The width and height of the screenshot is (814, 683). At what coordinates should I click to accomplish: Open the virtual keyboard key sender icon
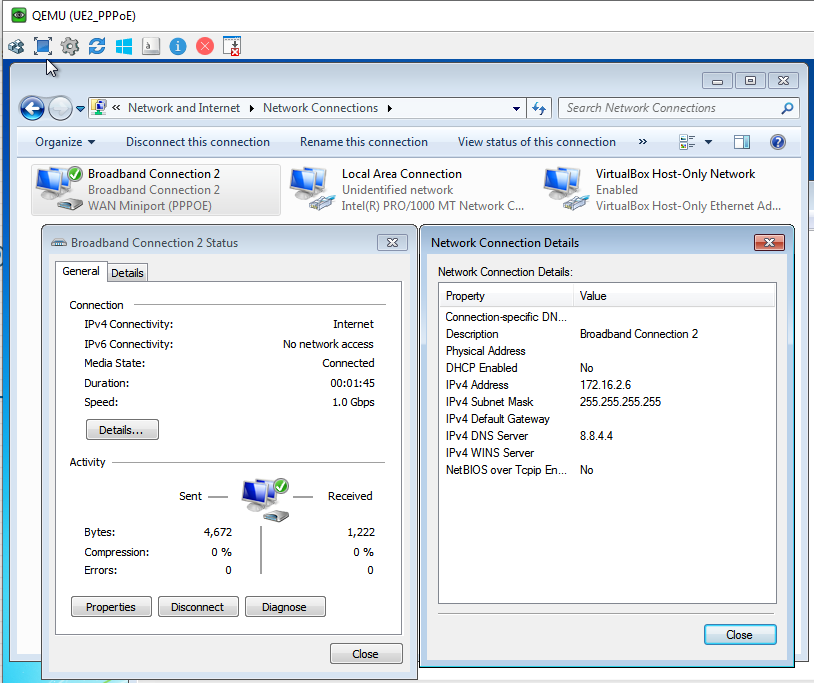150,46
